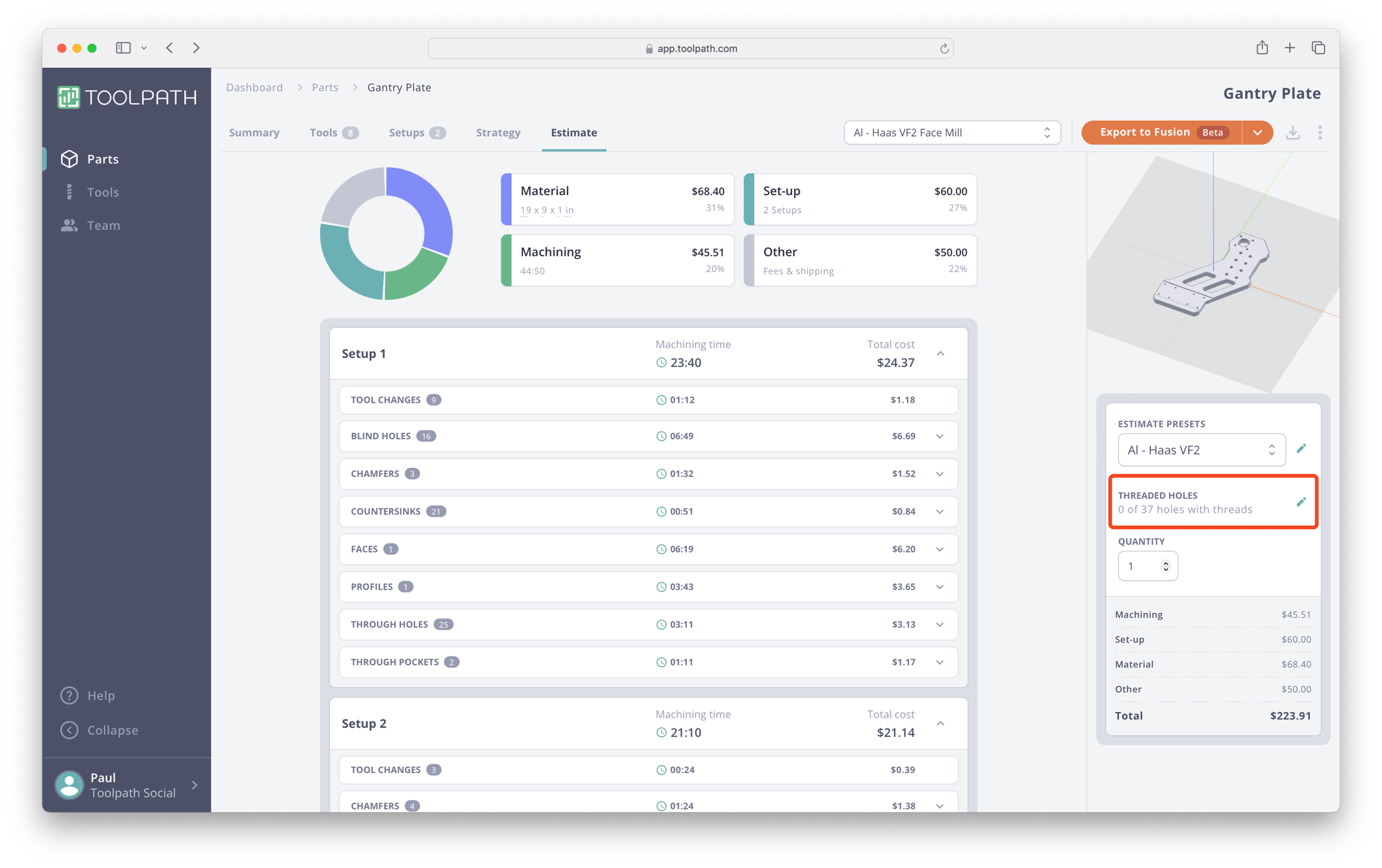This screenshot has width=1382, height=868.
Task: Expand the Through Pockets row
Action: coord(940,663)
